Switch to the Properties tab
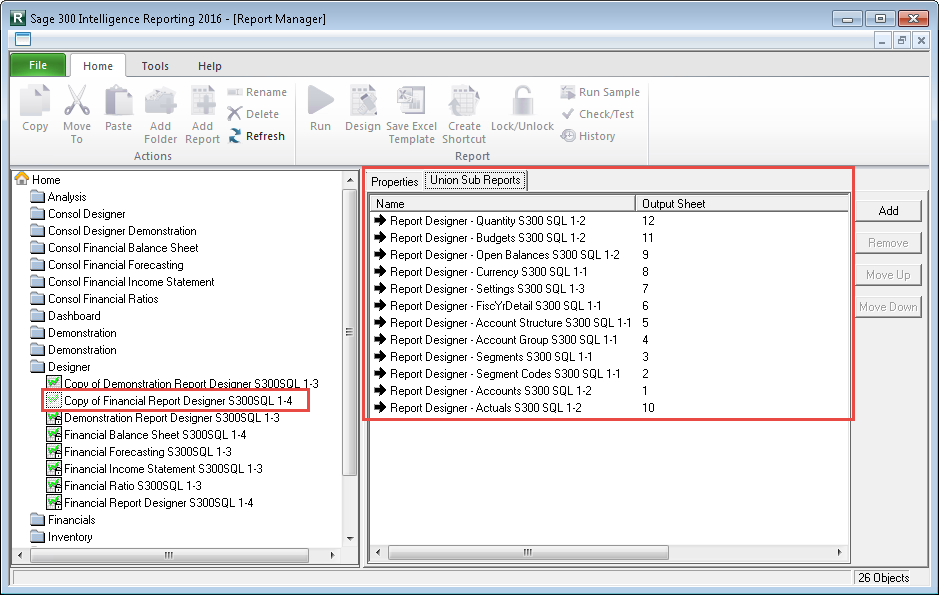The image size is (939, 595). click(x=395, y=181)
